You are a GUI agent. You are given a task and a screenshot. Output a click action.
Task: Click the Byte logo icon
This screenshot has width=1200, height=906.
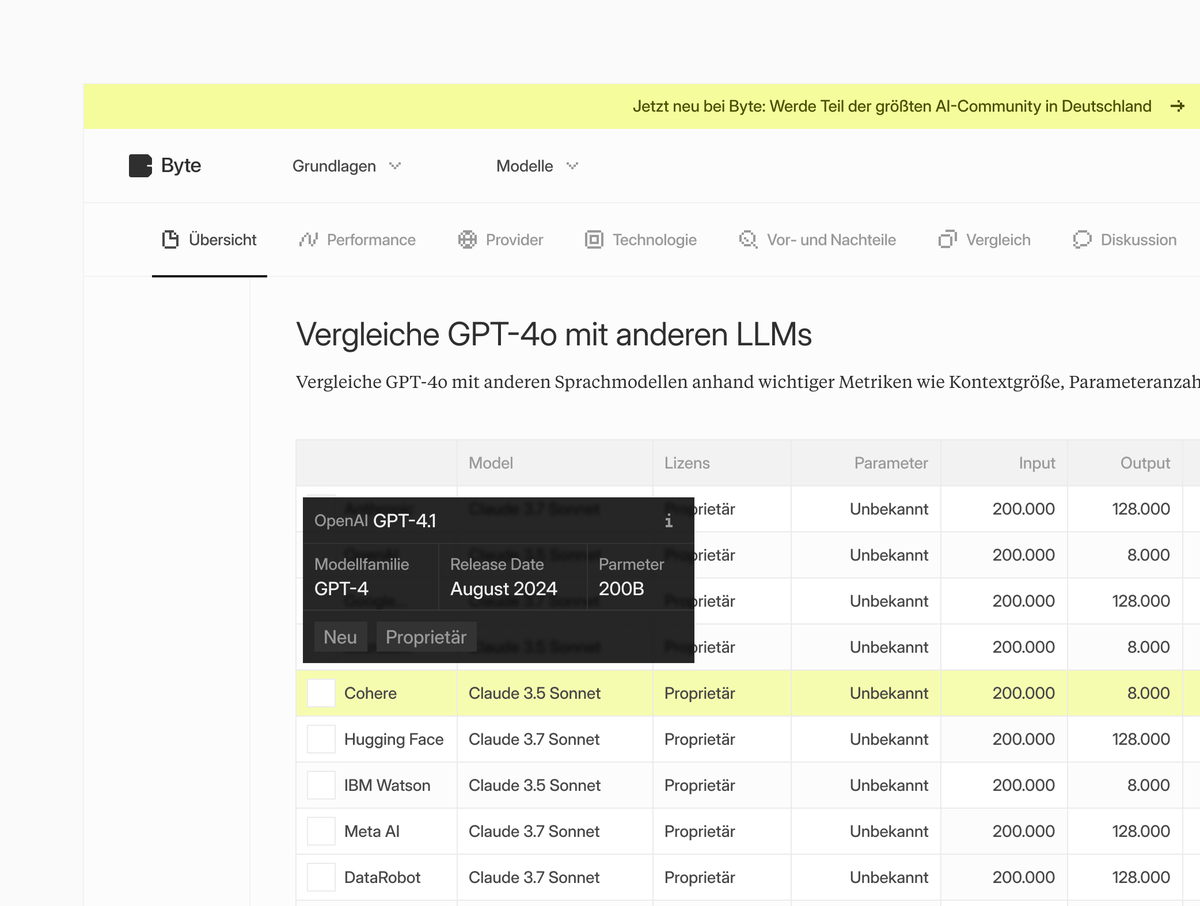140,166
